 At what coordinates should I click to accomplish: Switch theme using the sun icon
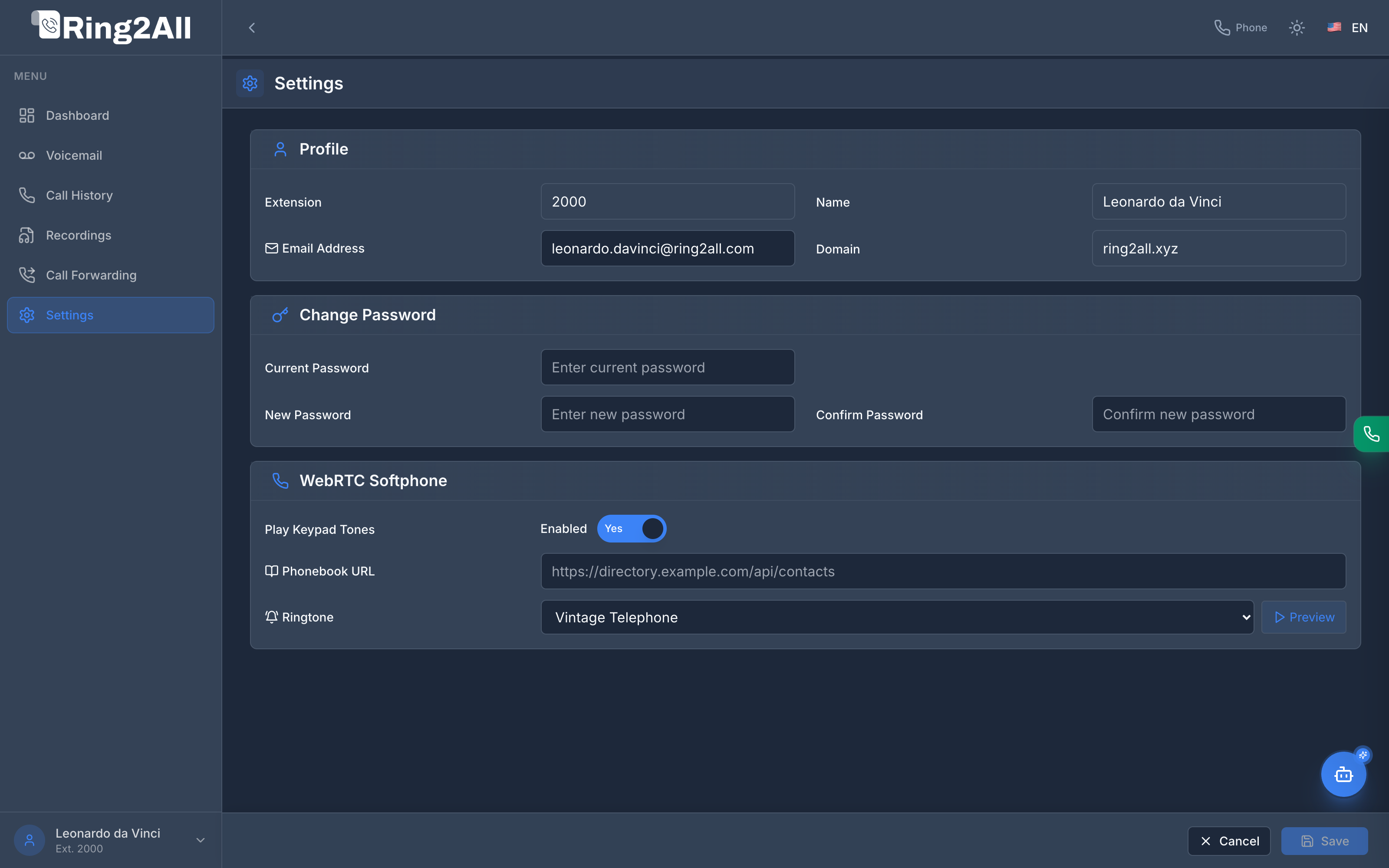1297,27
